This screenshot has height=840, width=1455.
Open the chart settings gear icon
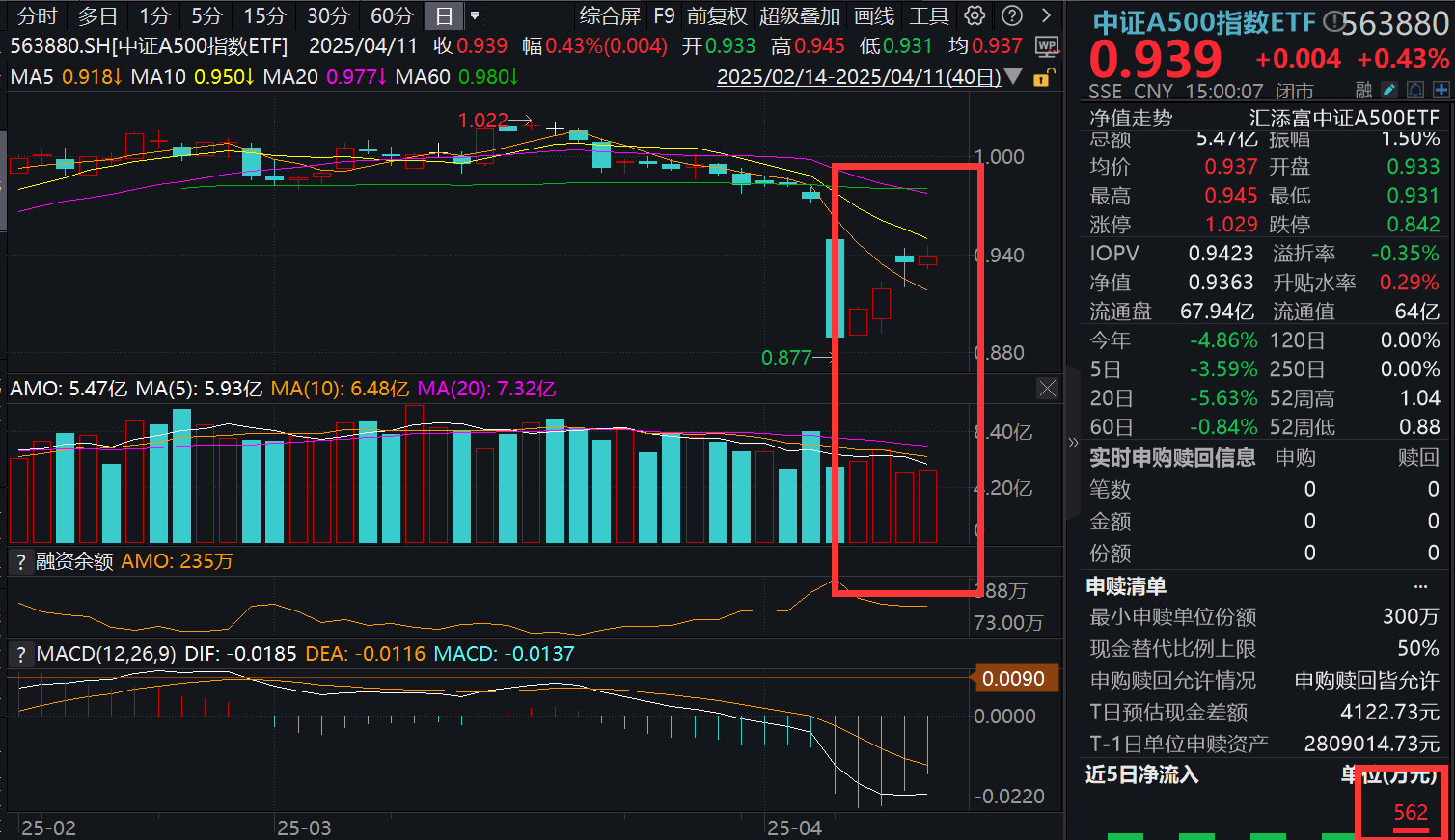pyautogui.click(x=975, y=14)
